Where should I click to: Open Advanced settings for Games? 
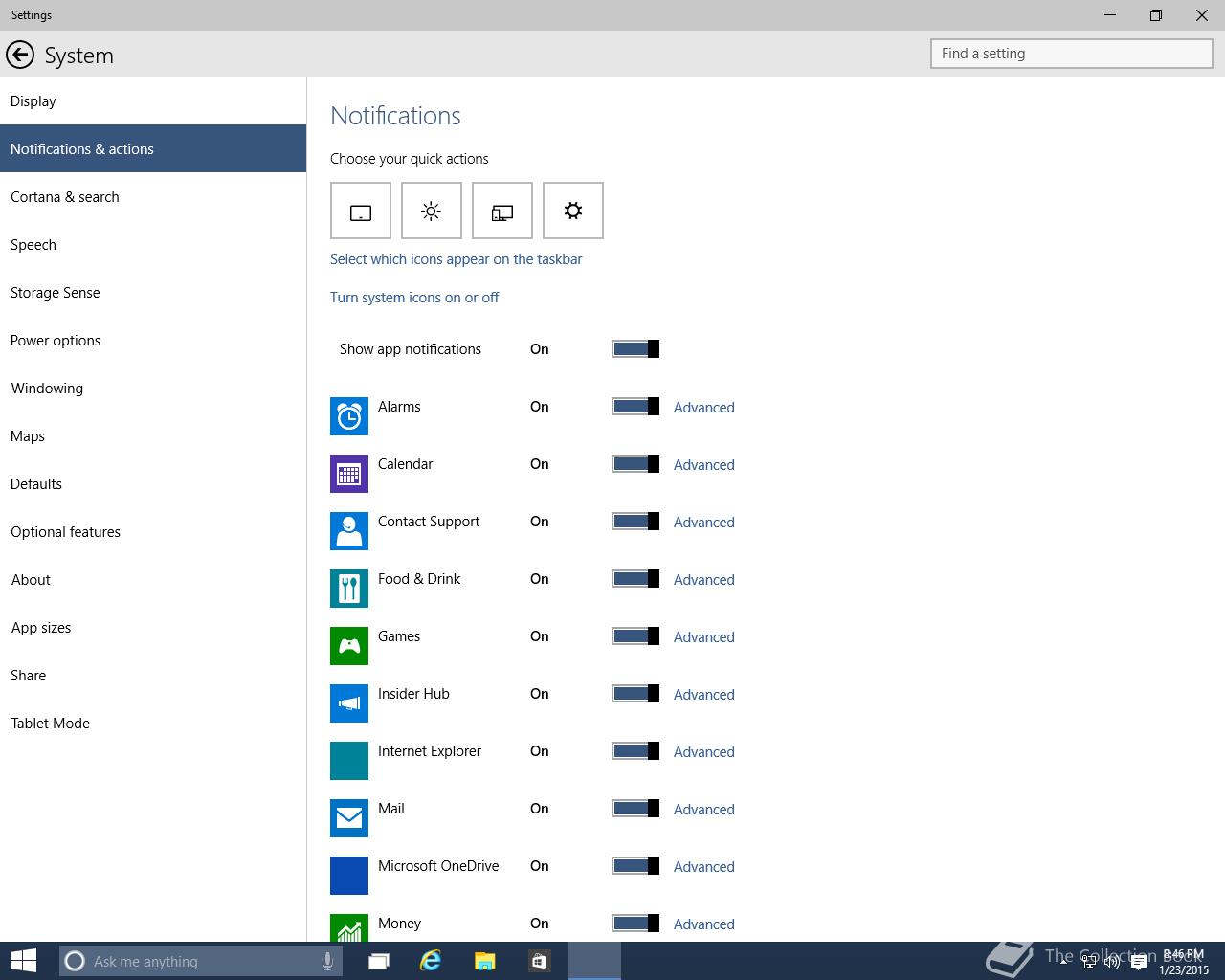704,637
